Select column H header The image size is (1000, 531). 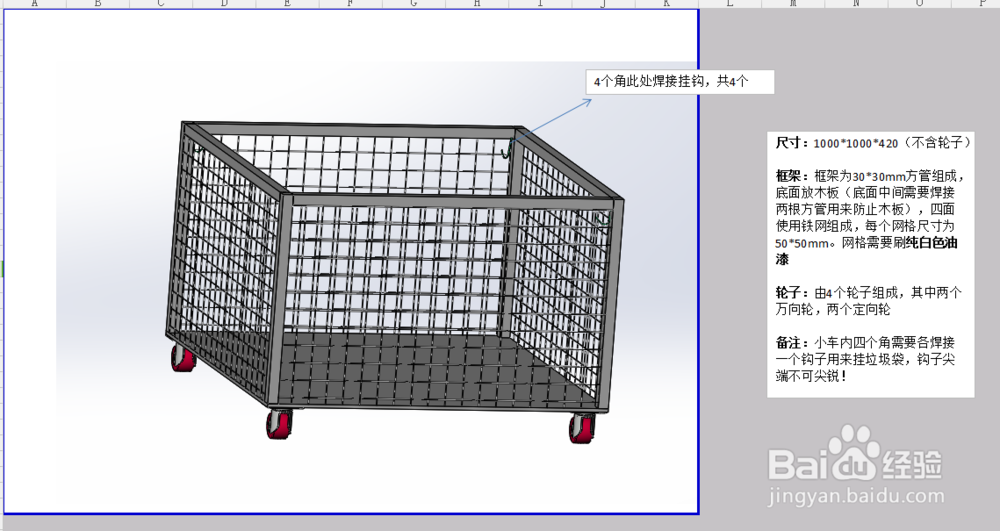pos(477,3)
